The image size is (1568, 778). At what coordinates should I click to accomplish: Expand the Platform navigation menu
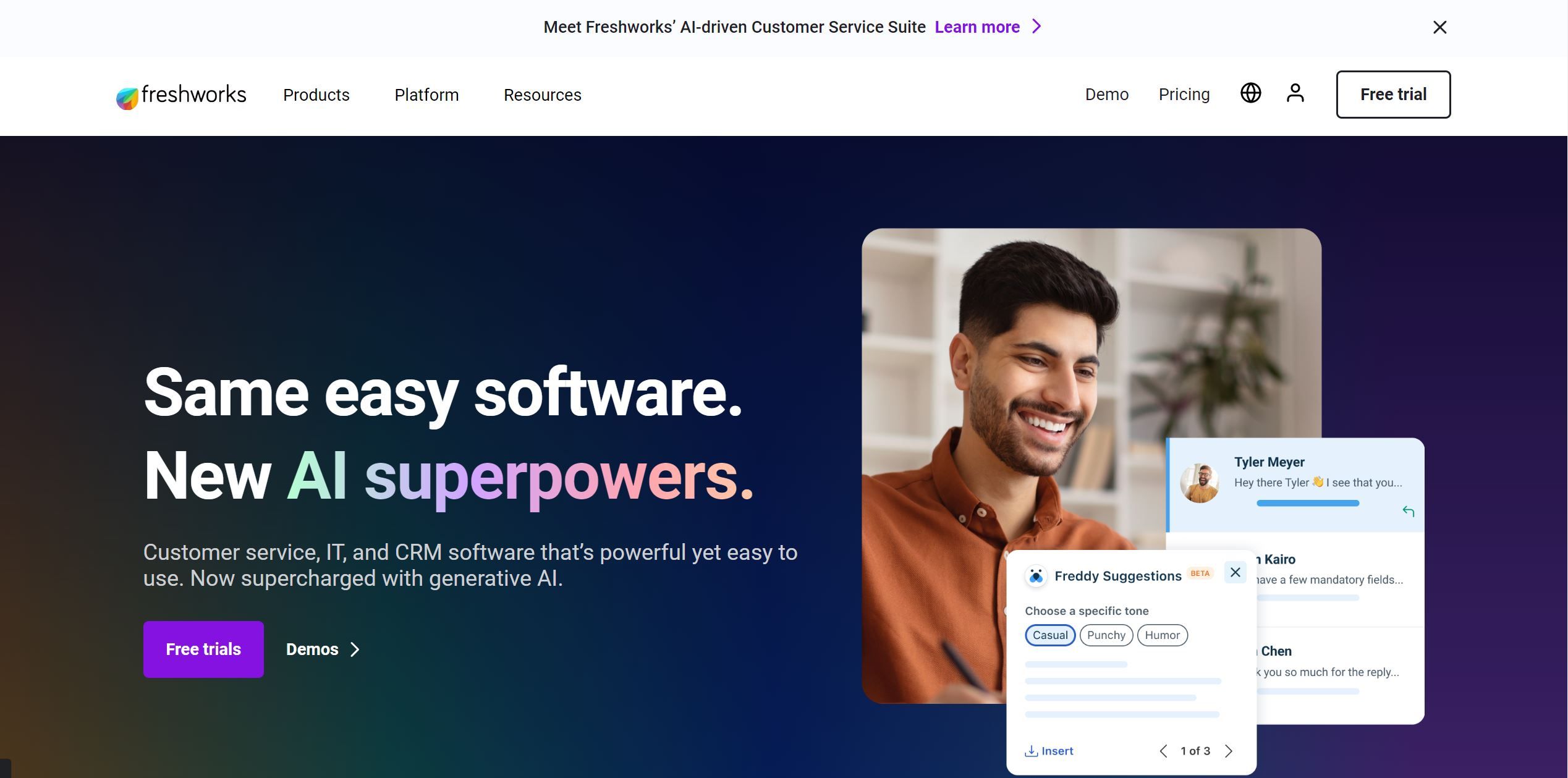[426, 94]
